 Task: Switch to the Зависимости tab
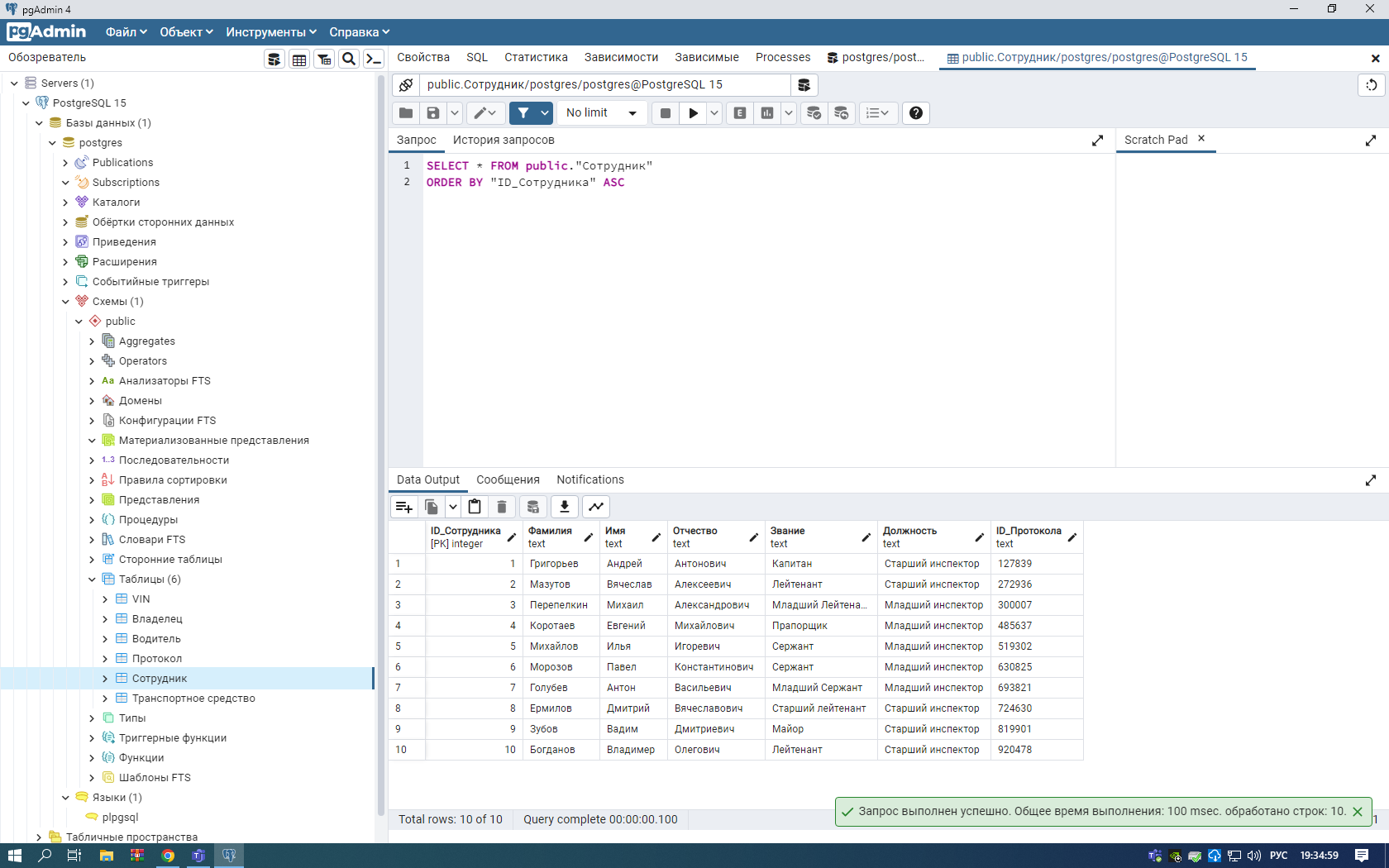(x=621, y=58)
